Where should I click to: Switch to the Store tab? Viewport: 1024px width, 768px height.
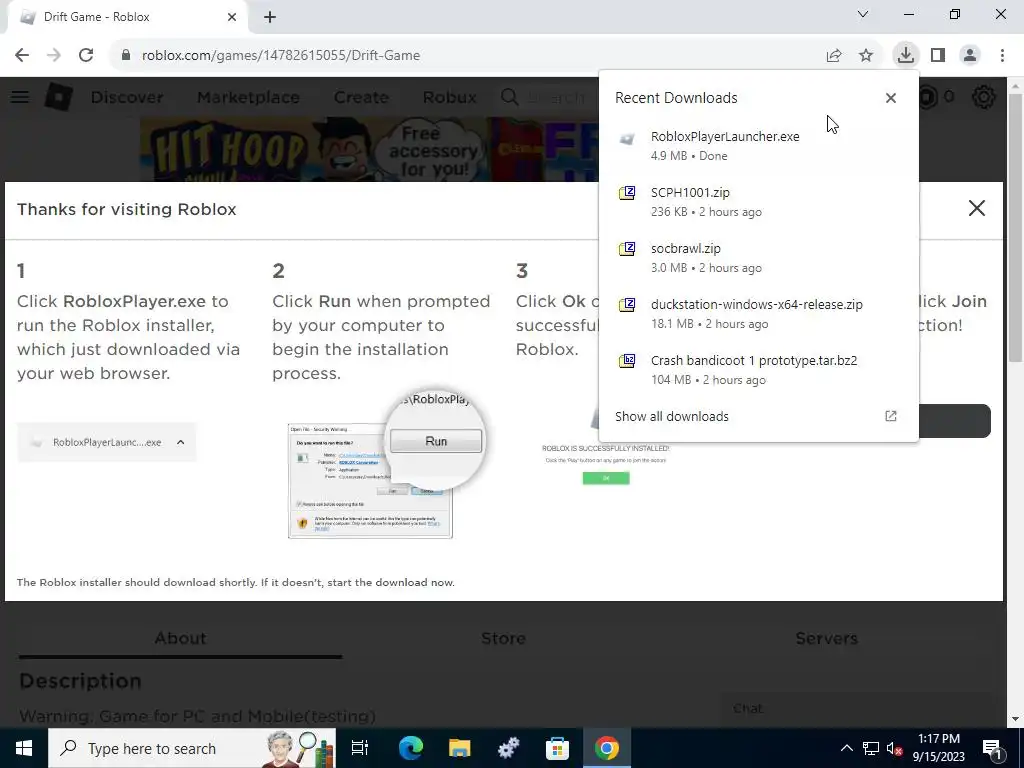point(504,638)
